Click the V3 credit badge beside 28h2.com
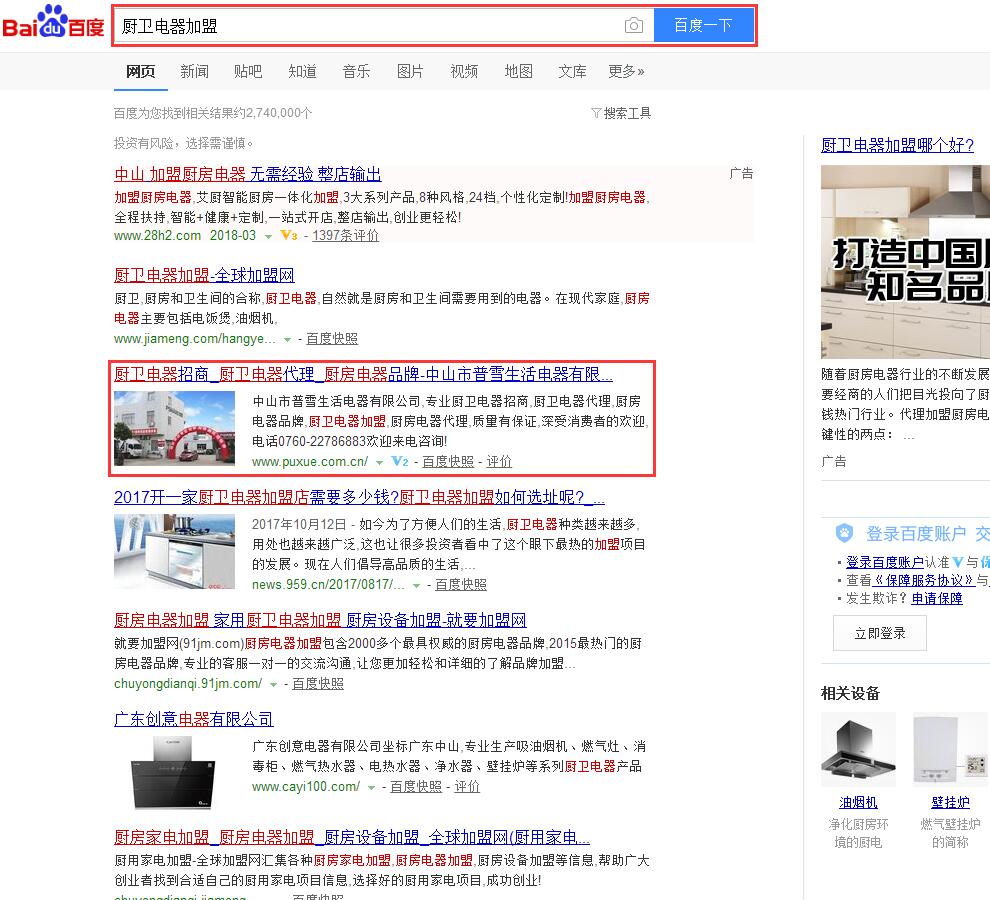The image size is (990, 900). tap(289, 236)
